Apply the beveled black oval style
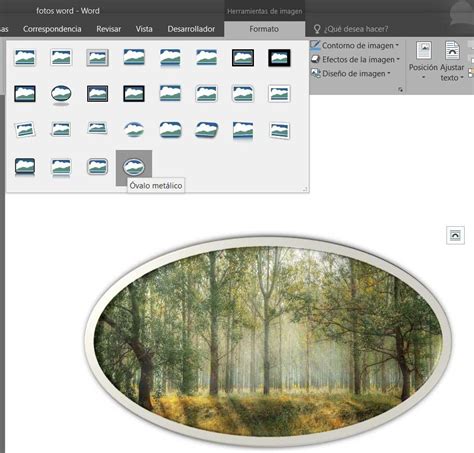The height and width of the screenshot is (453, 474). pyautogui.click(x=61, y=94)
